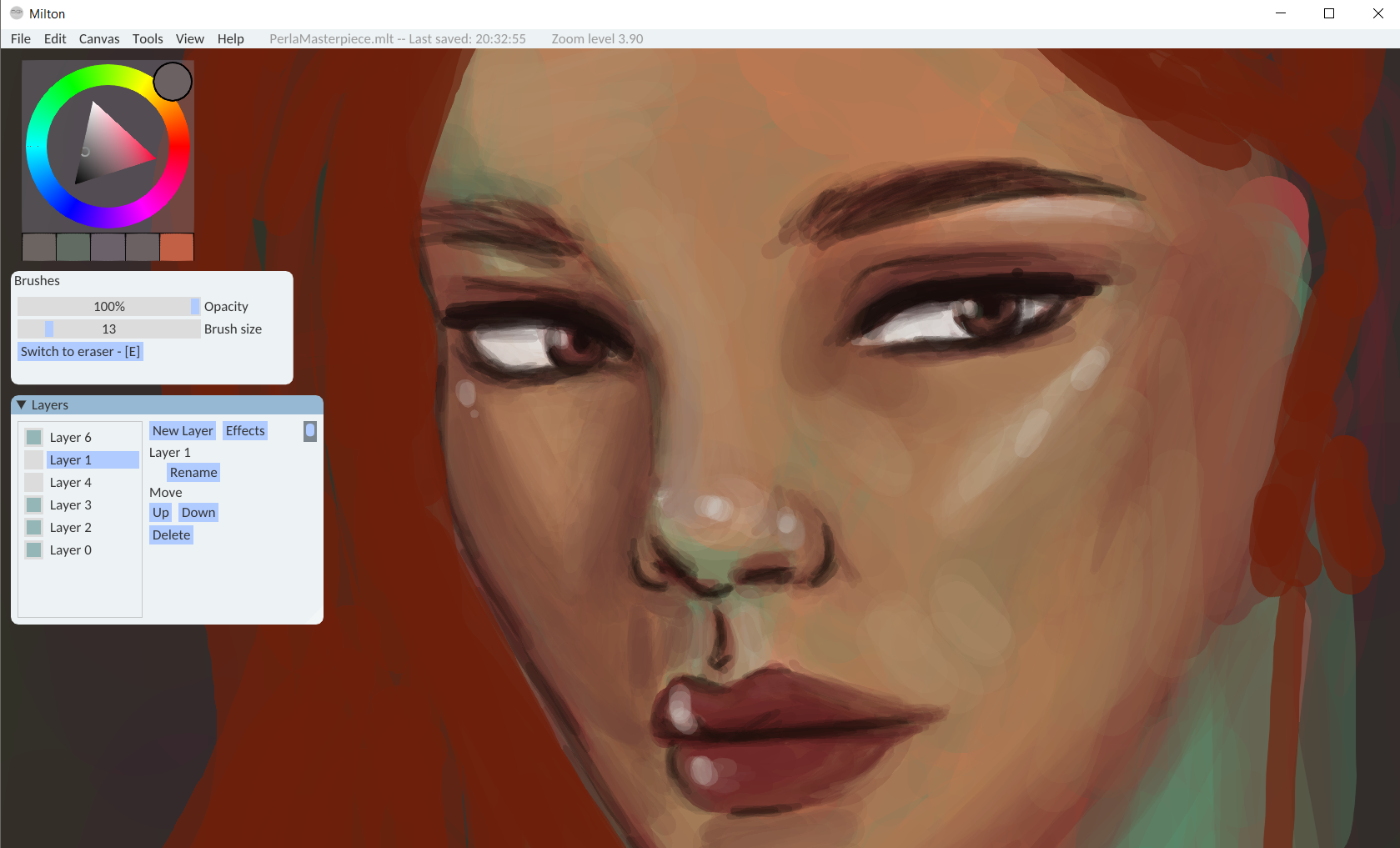Select Layer 1 in the layer list
The width and height of the screenshot is (1400, 848).
coord(93,459)
